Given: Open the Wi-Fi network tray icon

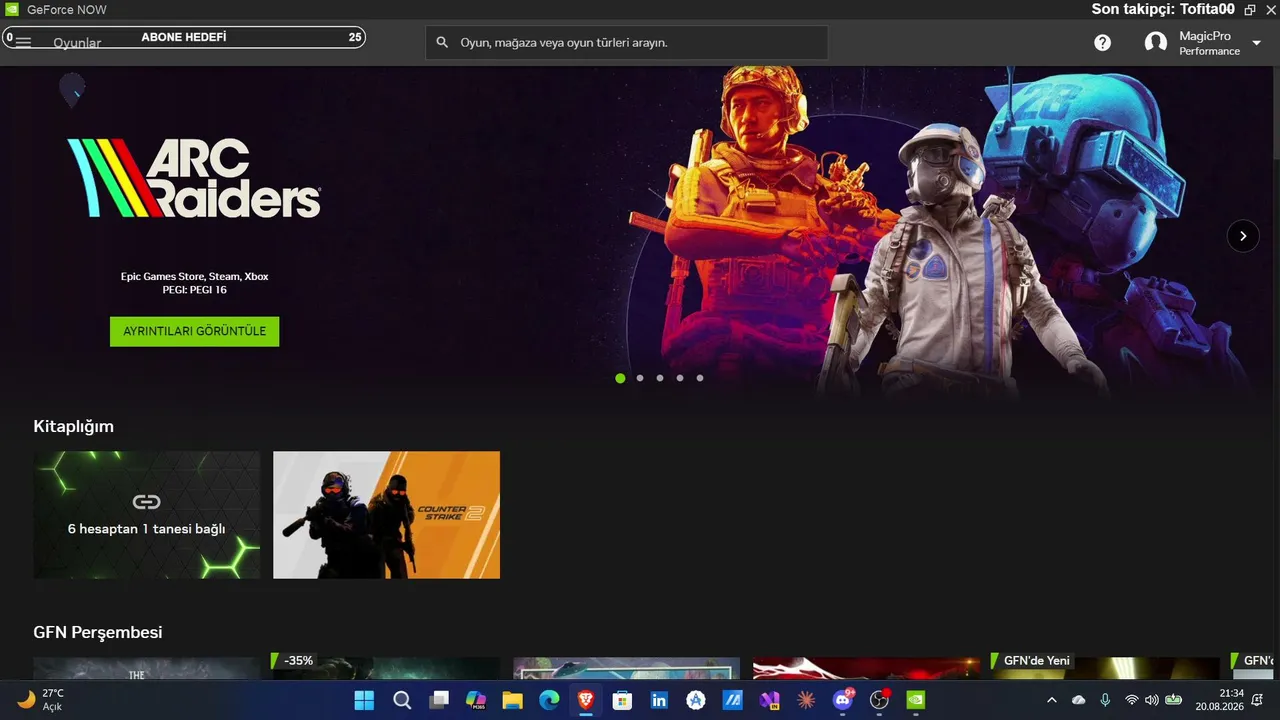Looking at the screenshot, I should click(x=1132, y=700).
